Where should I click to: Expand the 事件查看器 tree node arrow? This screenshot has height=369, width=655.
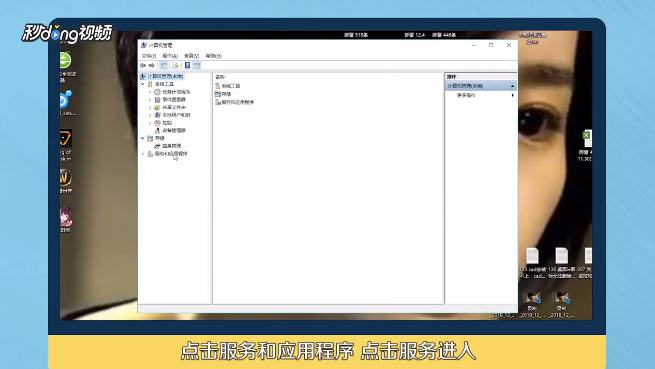[x=150, y=99]
